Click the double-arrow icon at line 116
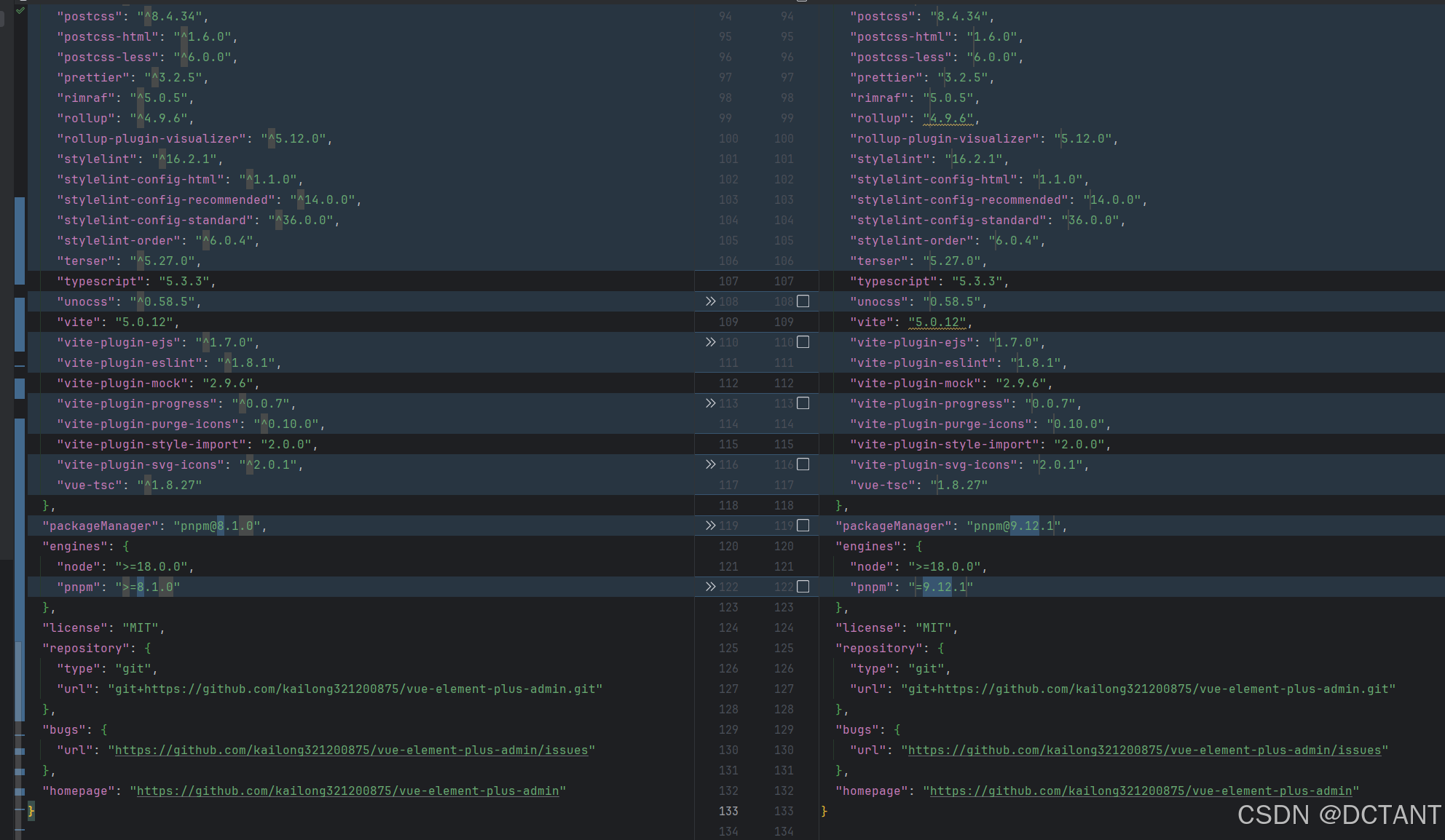The width and height of the screenshot is (1445, 840). 710,464
